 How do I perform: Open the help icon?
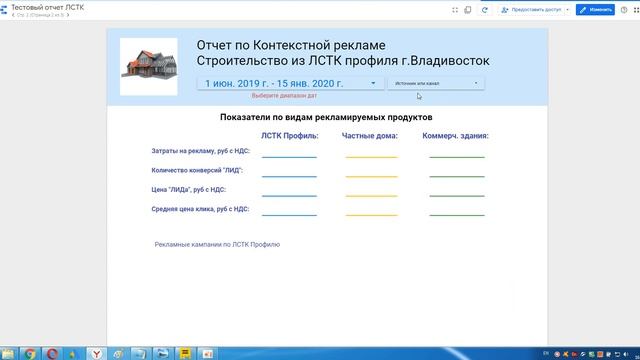coord(624,10)
